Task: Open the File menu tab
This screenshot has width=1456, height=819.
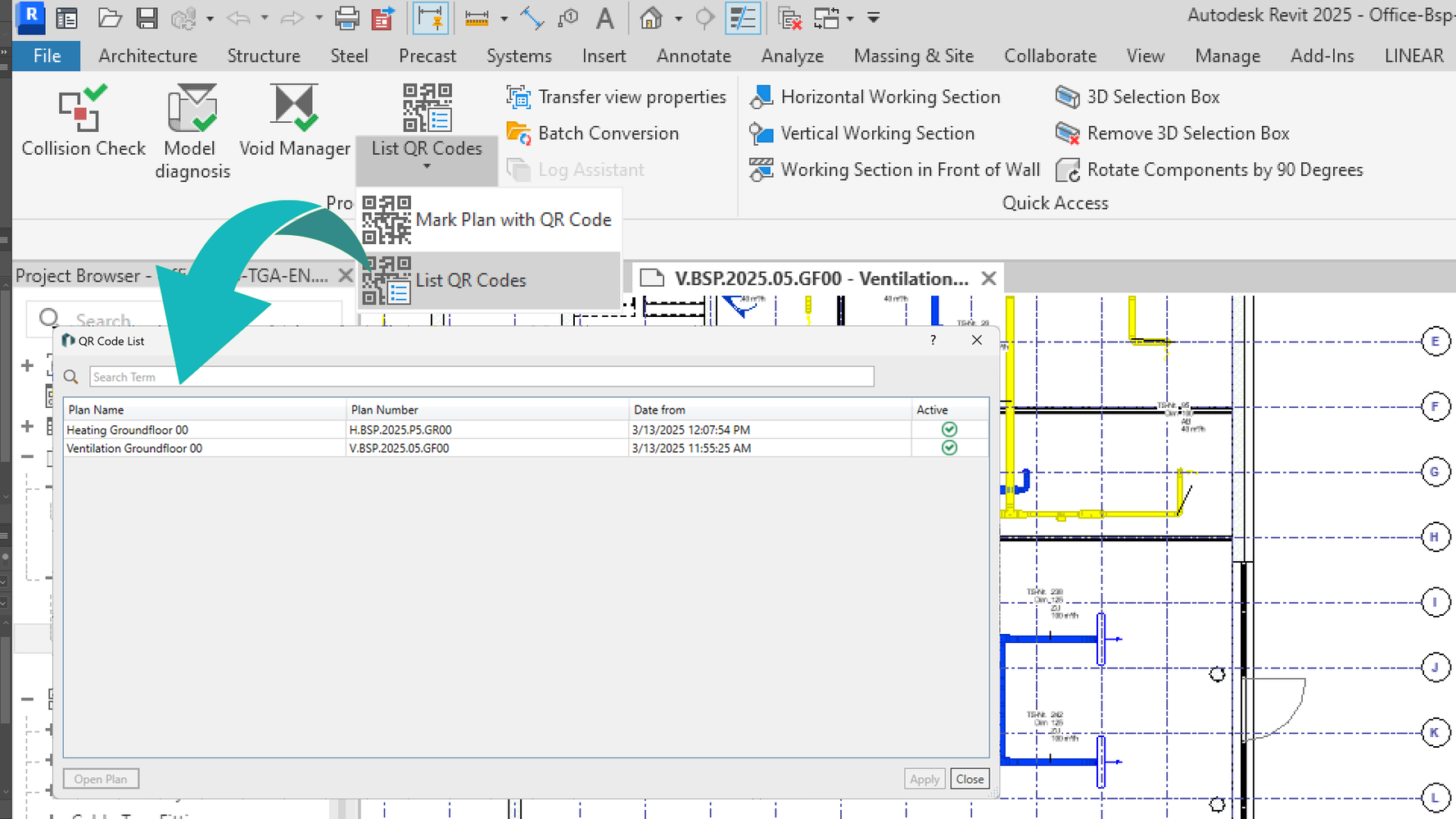Action: click(47, 56)
